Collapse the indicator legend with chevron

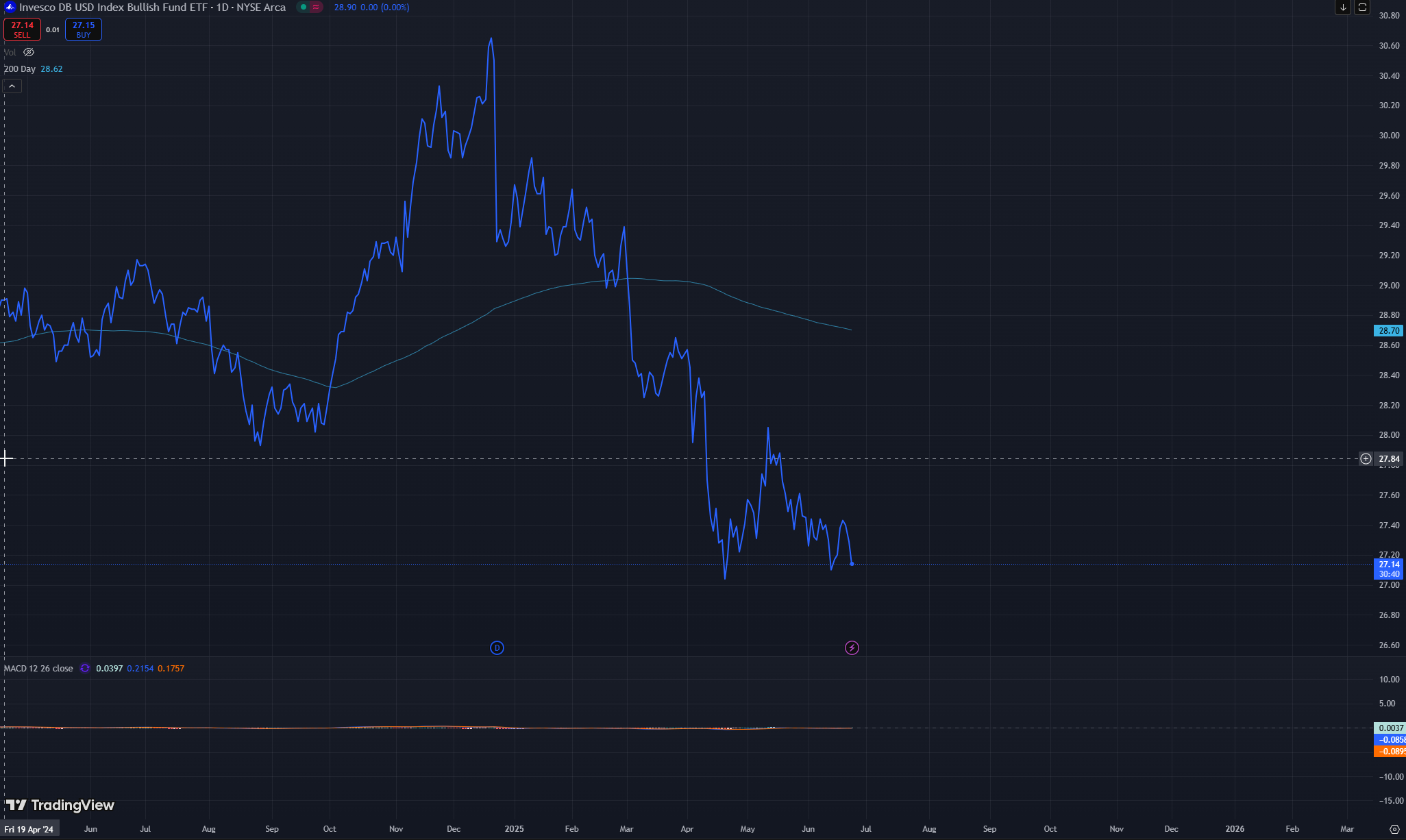pos(12,86)
